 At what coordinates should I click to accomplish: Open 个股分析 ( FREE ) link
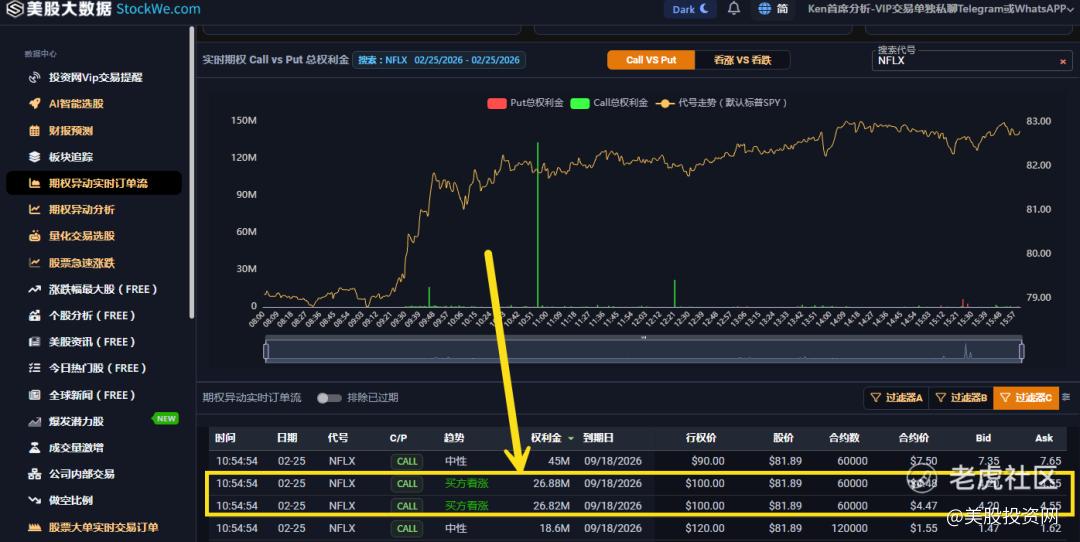[x=92, y=315]
